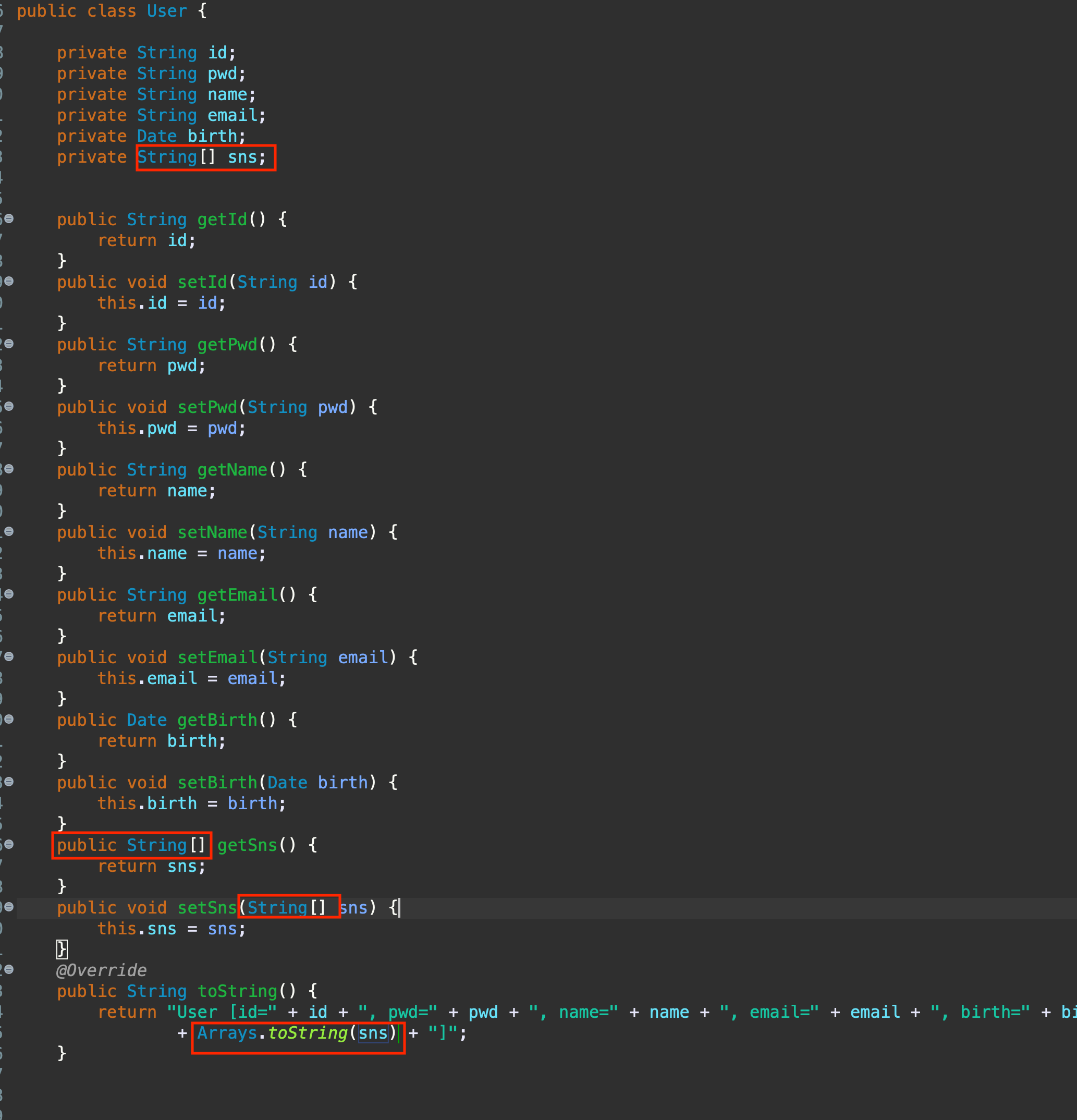Collapse the getId() method fold marker
Viewport: 1077px width, 1120px height.
(x=9, y=219)
